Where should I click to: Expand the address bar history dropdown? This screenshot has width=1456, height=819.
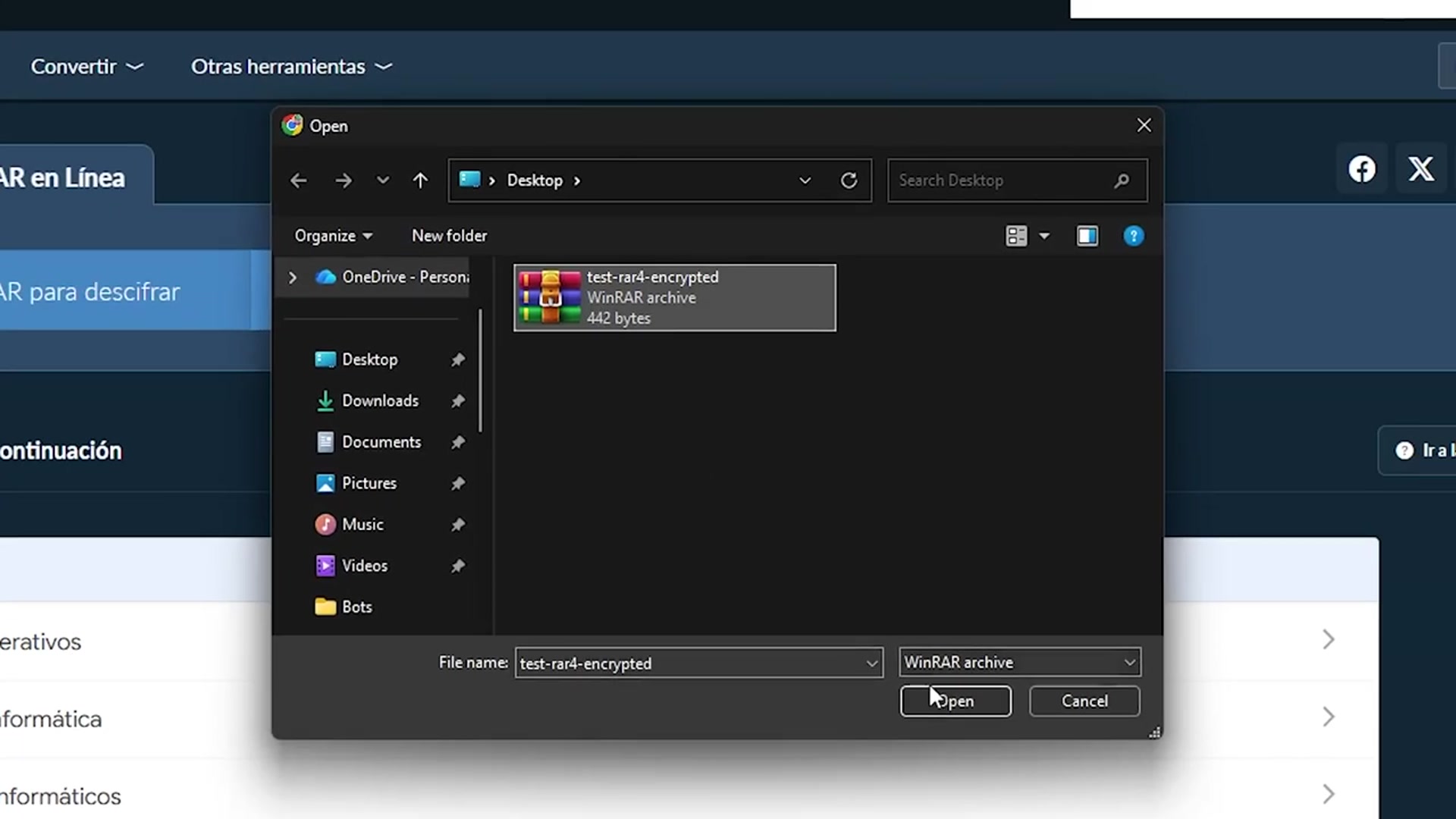point(805,180)
